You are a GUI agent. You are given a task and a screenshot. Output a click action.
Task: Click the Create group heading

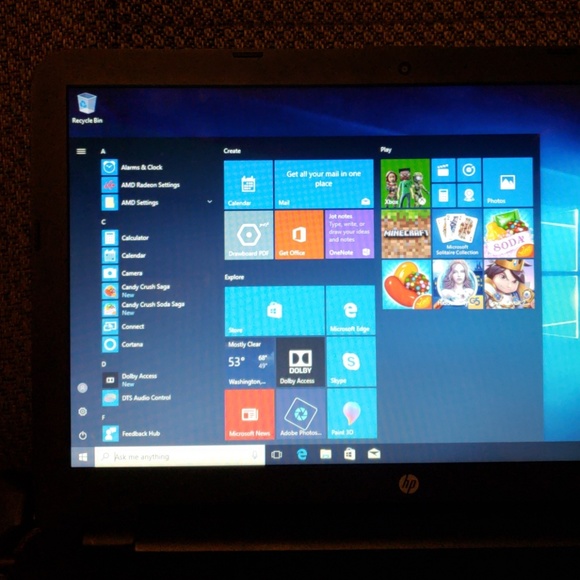pyautogui.click(x=232, y=151)
